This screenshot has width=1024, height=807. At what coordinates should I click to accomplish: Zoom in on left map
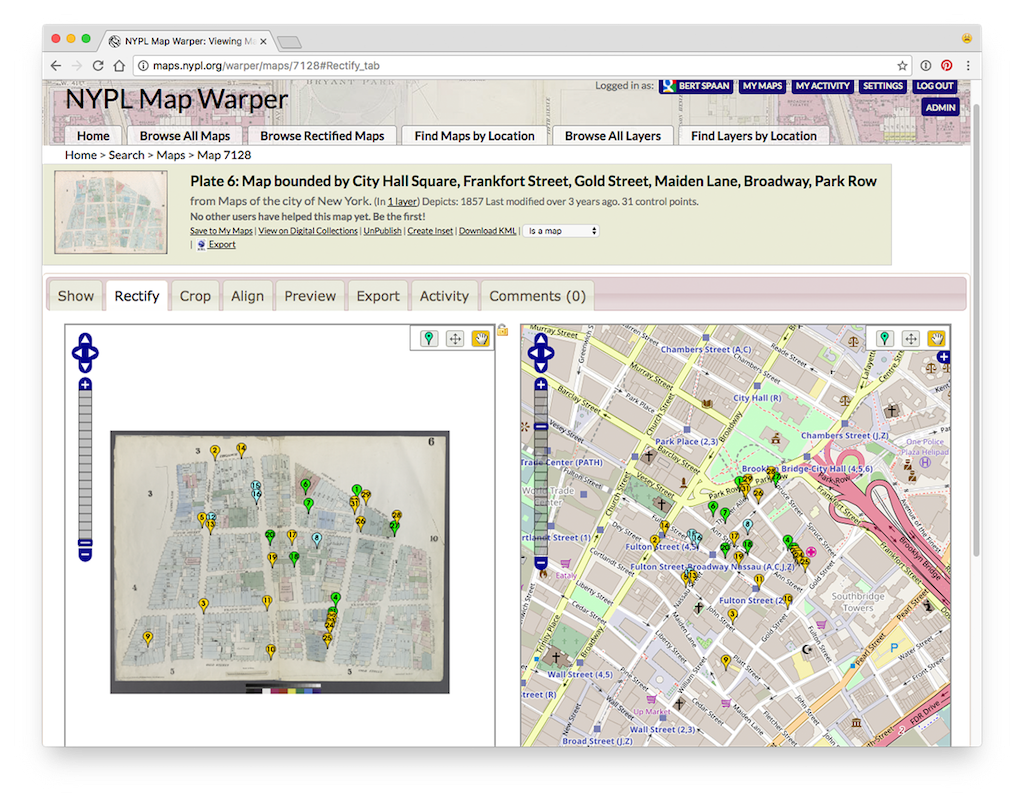coord(86,385)
